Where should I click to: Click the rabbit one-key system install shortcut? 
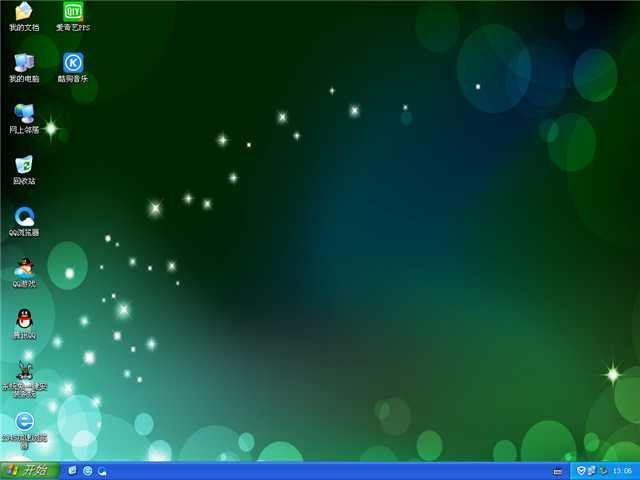click(24, 370)
